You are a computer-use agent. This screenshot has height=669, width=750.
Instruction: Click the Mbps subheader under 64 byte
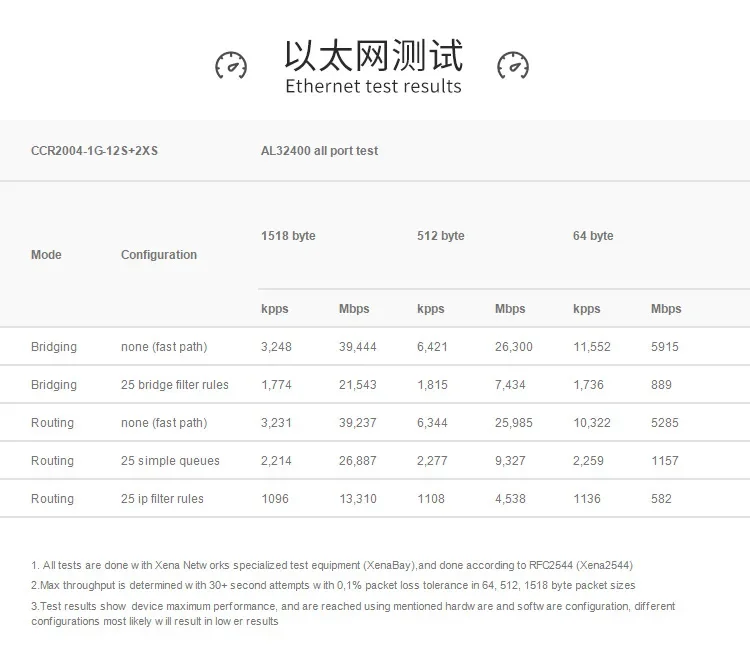(x=666, y=309)
